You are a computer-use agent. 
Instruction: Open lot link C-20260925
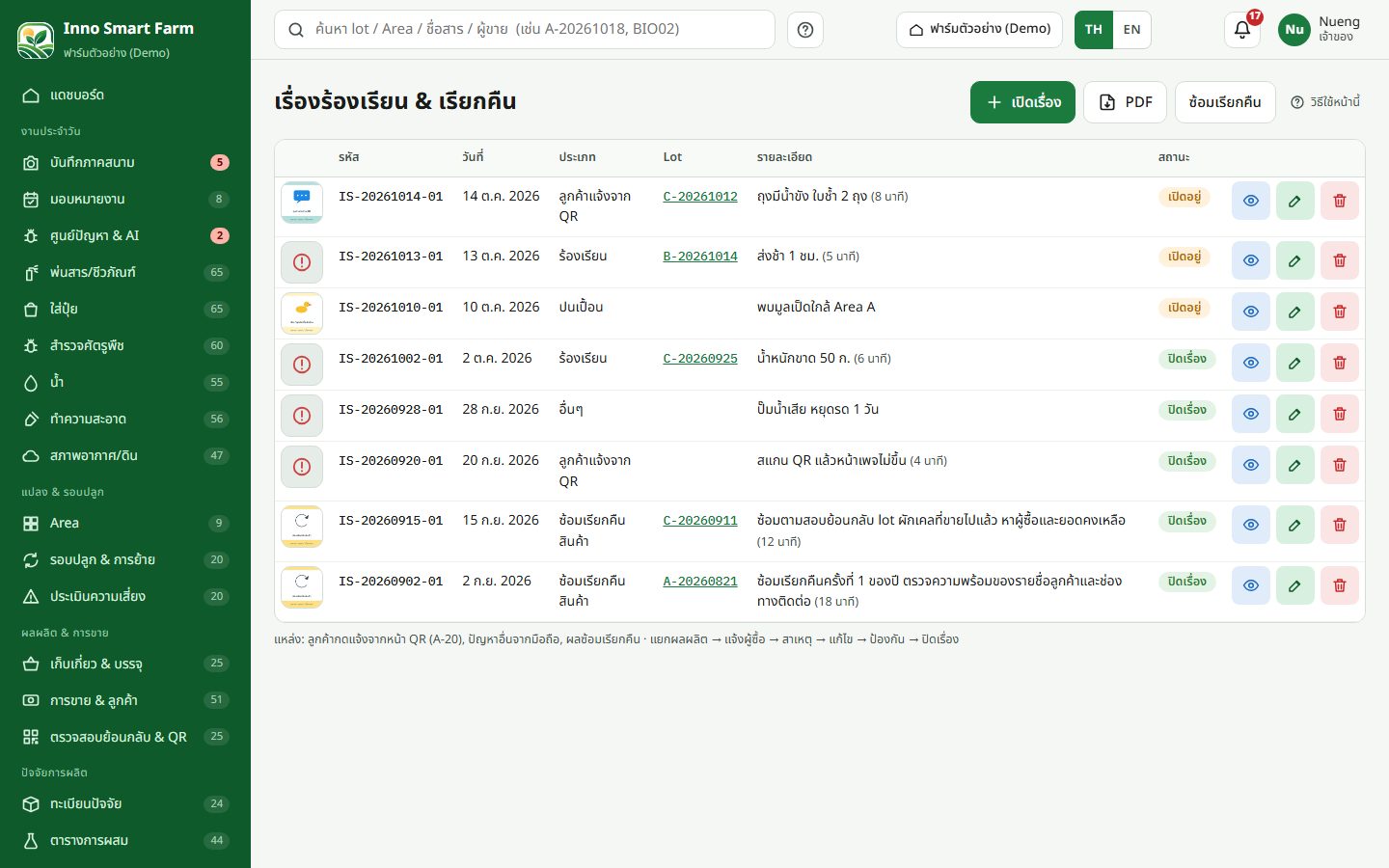click(x=700, y=358)
